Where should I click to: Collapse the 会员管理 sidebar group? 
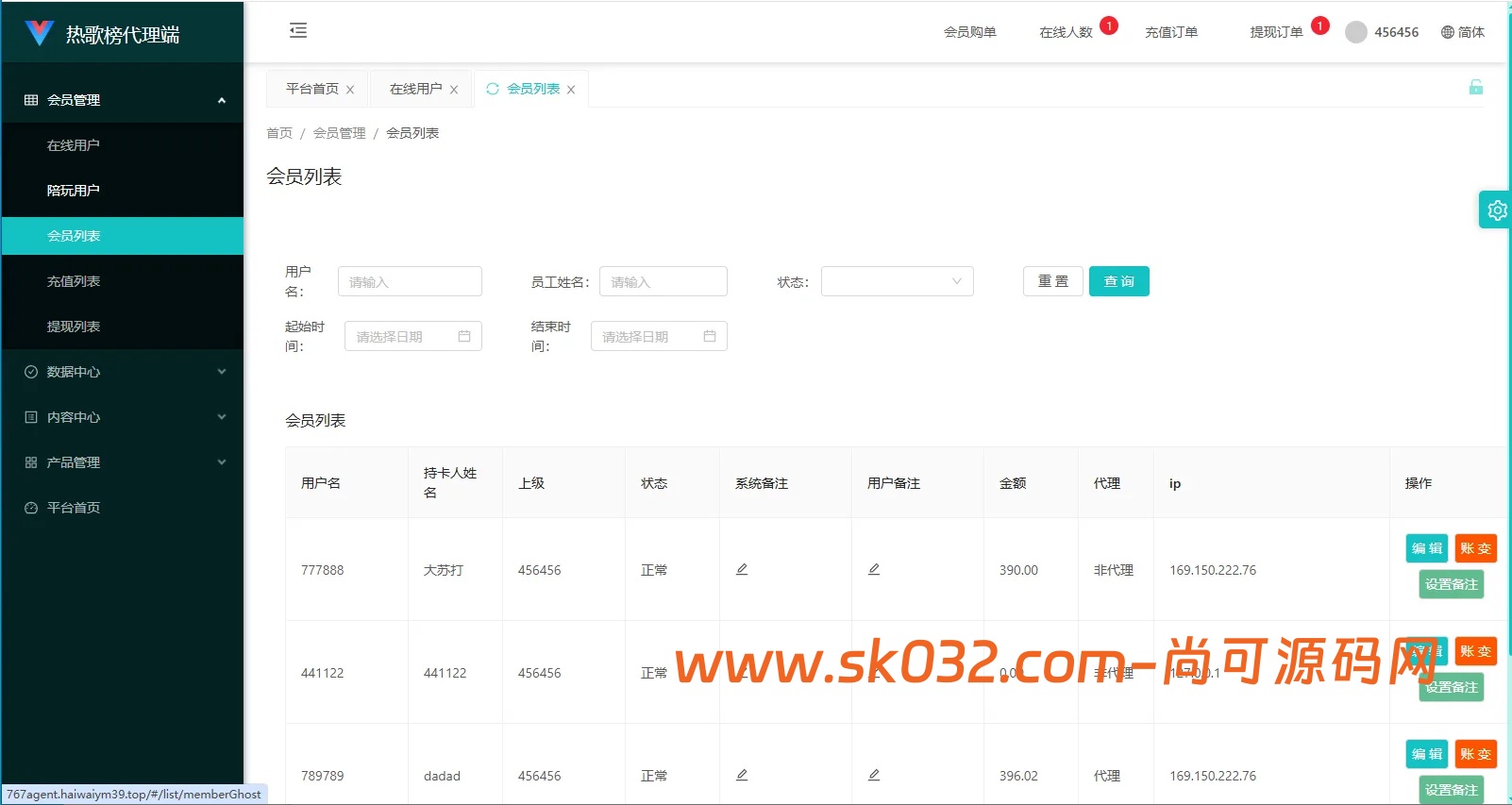123,100
